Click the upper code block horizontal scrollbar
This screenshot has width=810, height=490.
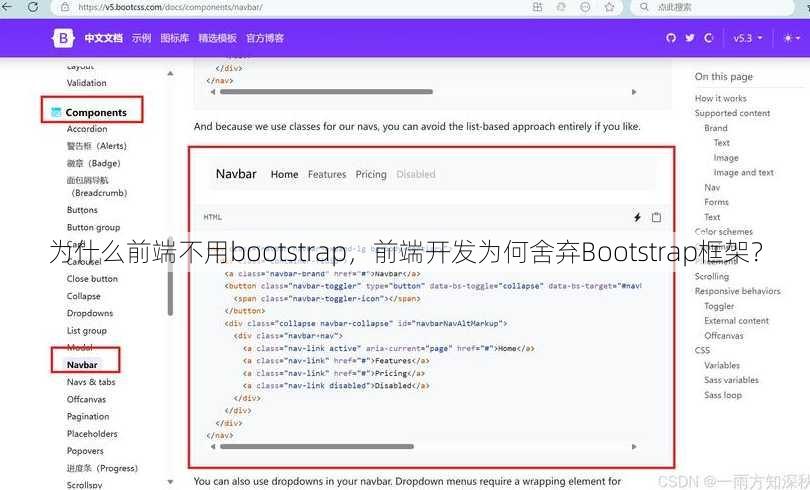pos(326,92)
